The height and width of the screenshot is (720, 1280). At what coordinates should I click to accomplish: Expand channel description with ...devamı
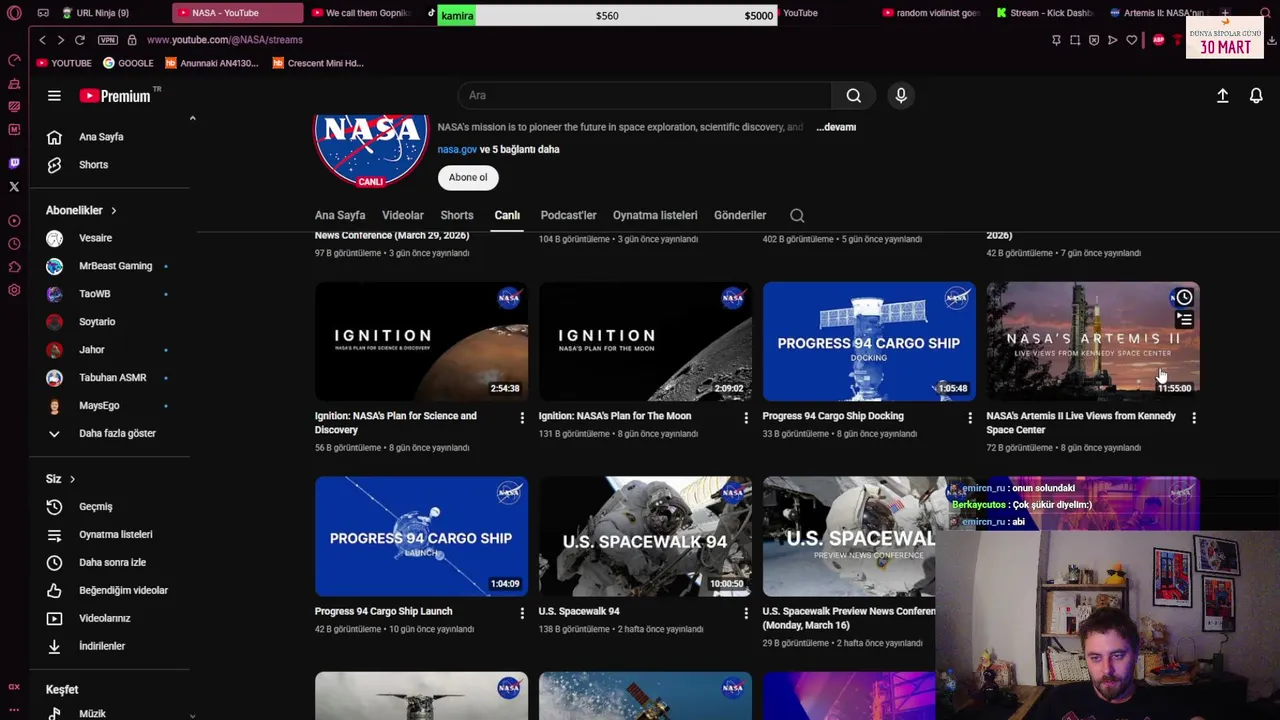pos(836,127)
